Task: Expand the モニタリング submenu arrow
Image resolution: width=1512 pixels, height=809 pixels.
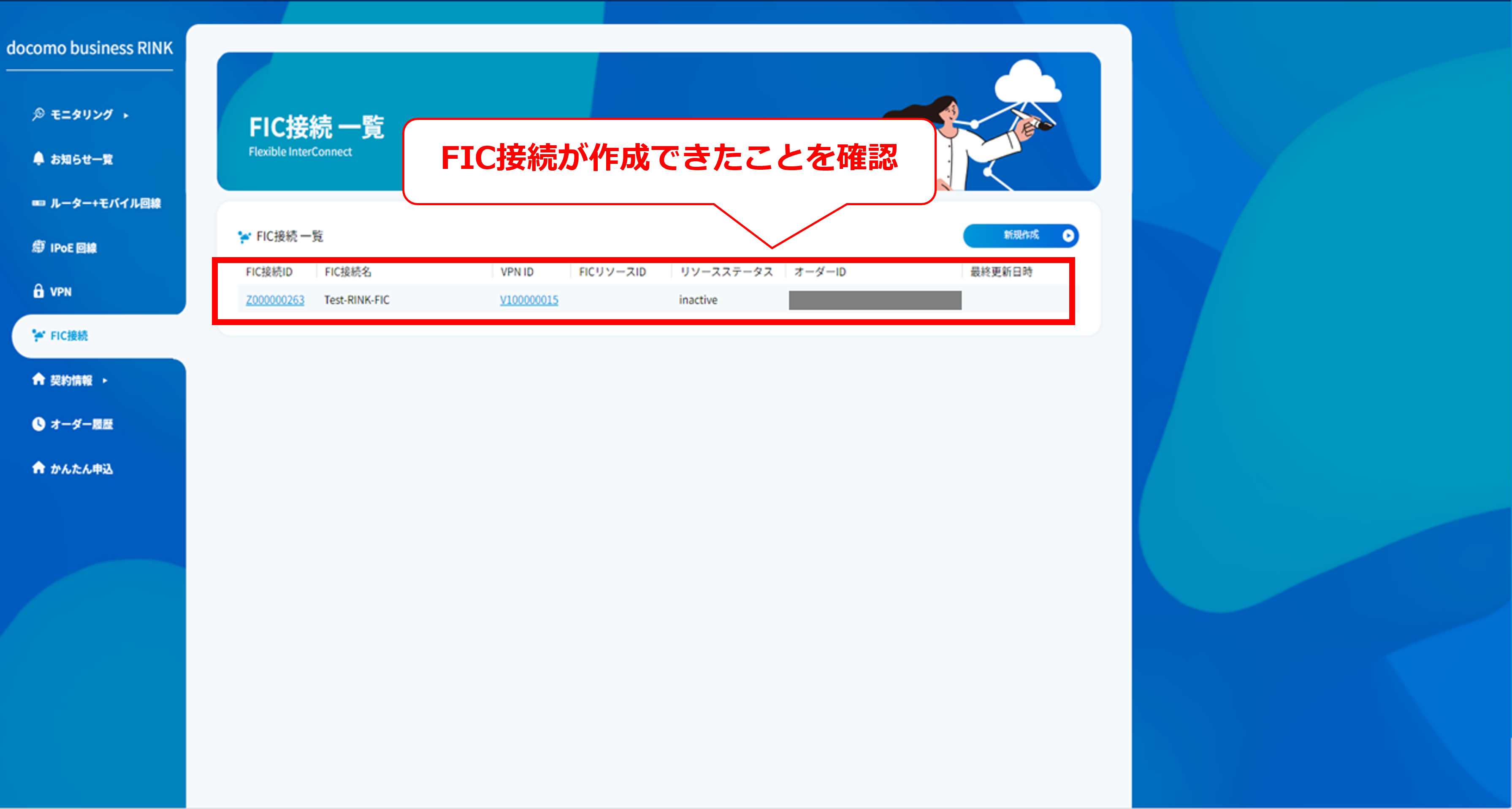Action: point(126,116)
